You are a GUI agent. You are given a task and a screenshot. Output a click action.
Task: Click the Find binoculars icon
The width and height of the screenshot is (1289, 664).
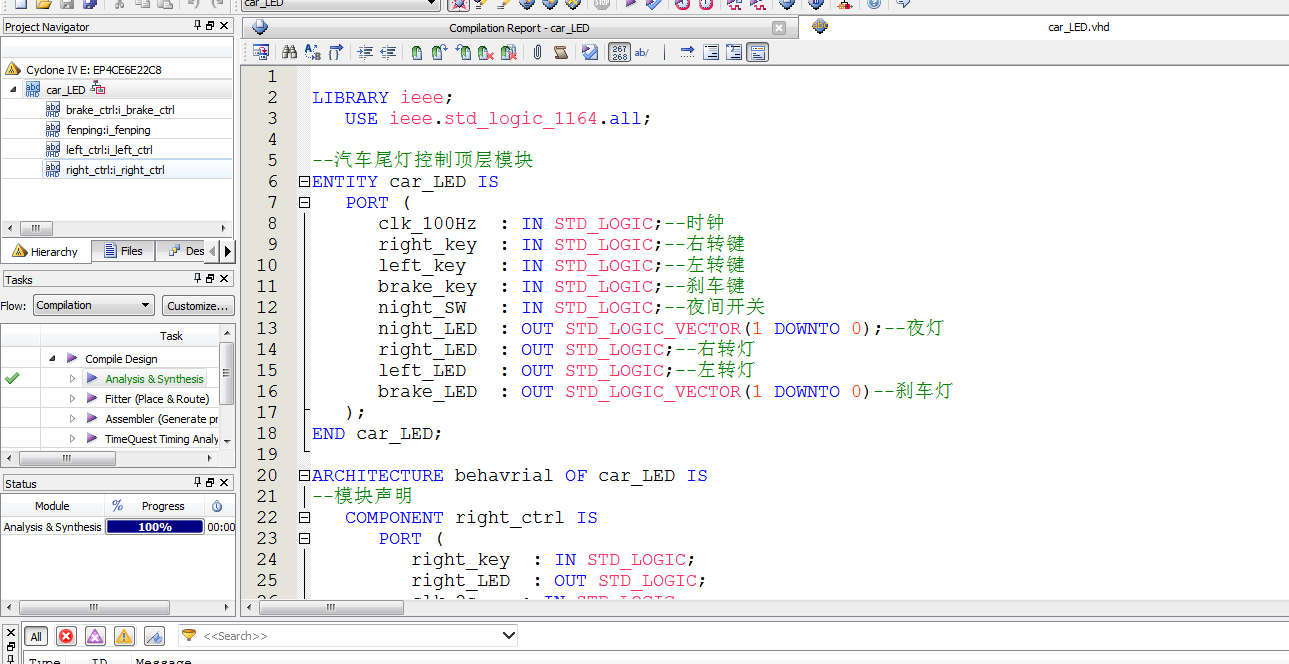pos(290,52)
